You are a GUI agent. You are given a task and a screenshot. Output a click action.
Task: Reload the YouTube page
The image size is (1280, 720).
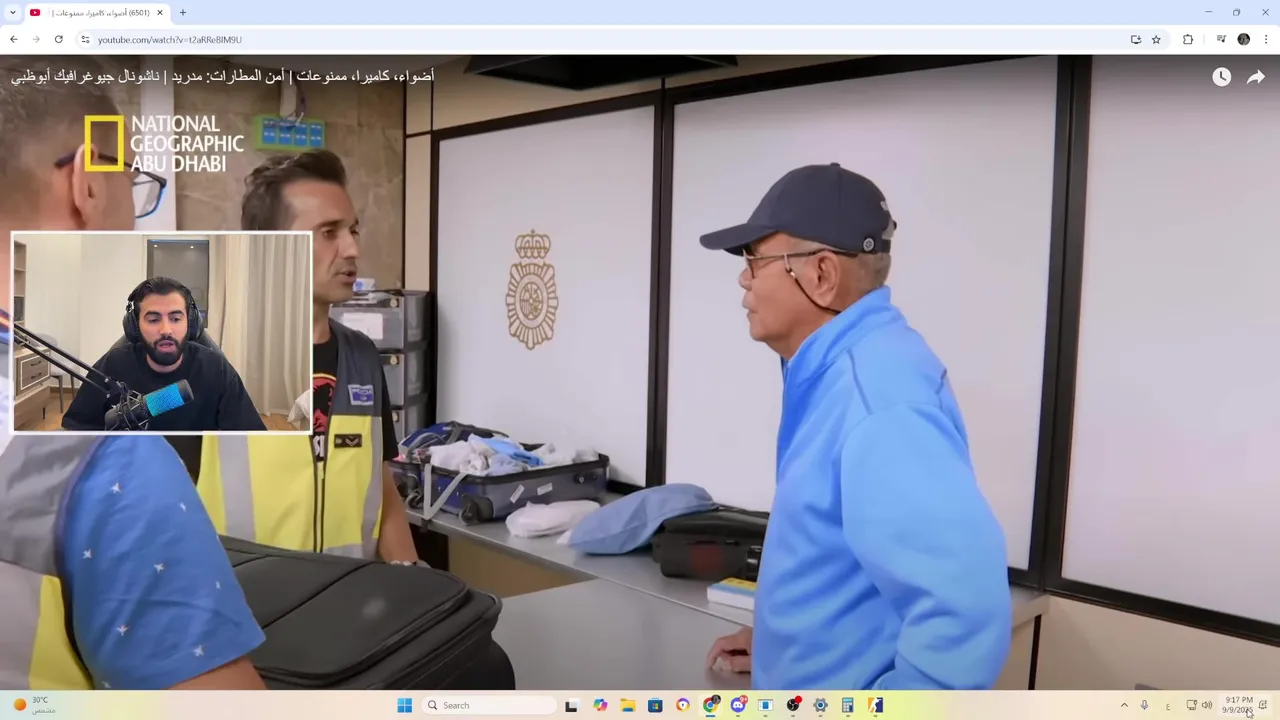(59, 39)
